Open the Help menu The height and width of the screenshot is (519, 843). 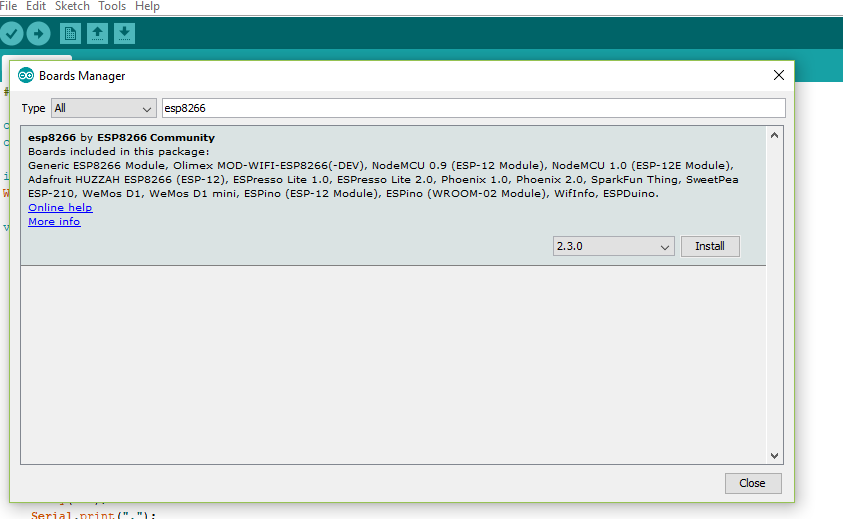click(147, 6)
